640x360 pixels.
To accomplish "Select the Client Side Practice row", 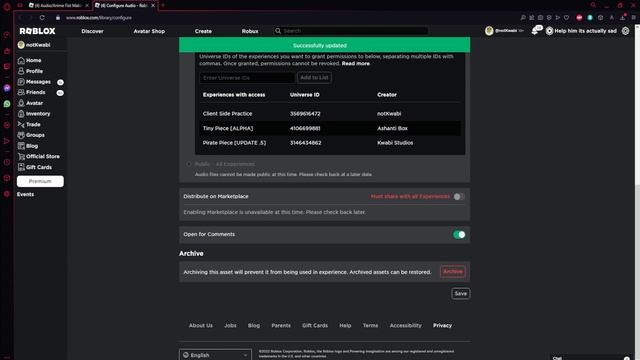I will (x=330, y=113).
